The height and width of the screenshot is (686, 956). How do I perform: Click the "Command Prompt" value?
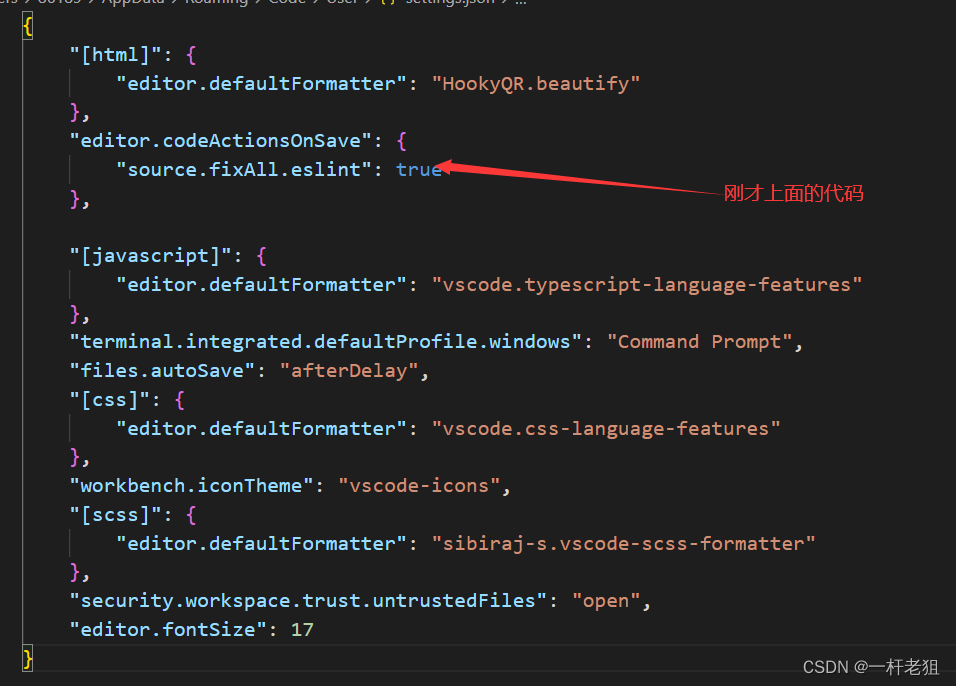[699, 341]
